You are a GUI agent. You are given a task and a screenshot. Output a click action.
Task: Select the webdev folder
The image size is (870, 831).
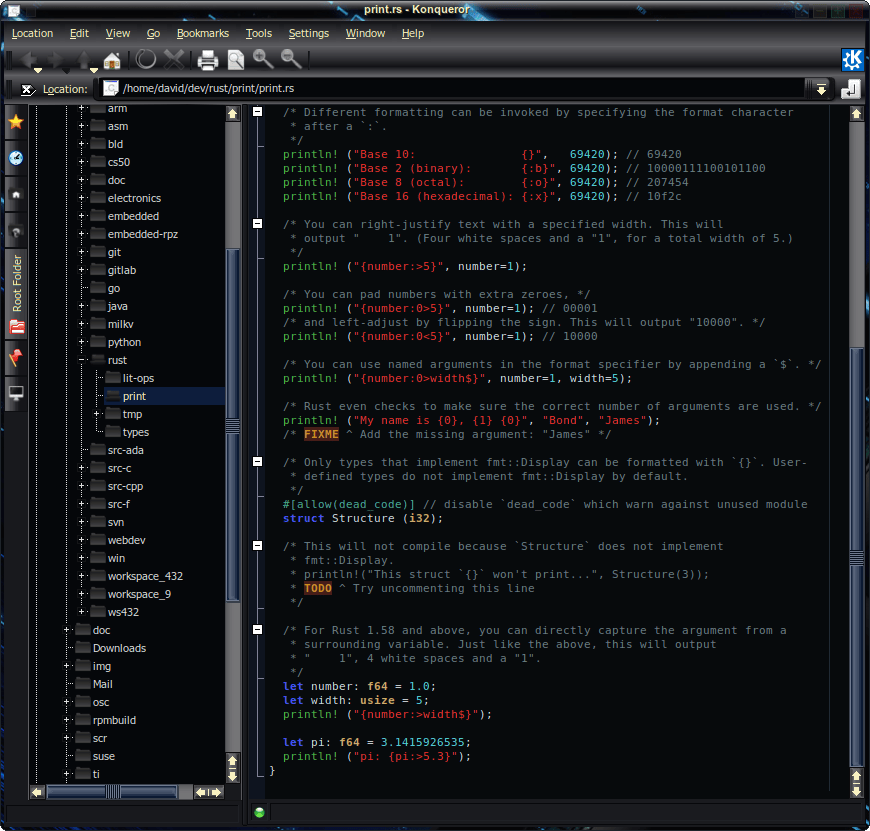point(126,540)
